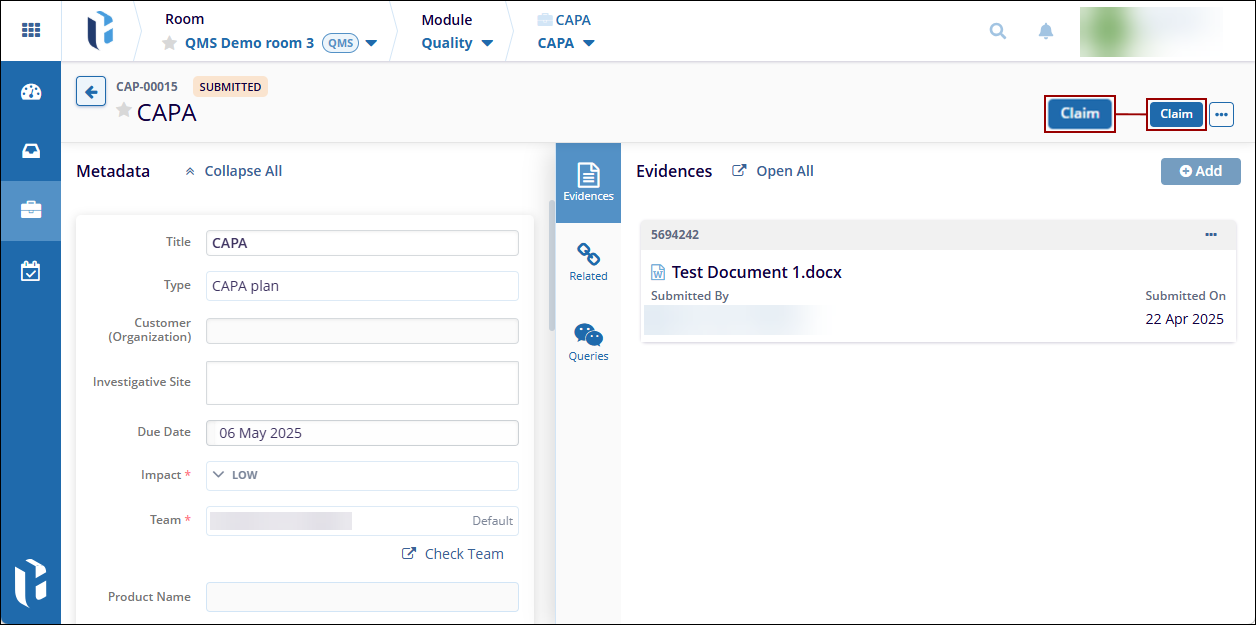This screenshot has width=1256, height=625.
Task: Select the briefcase sidebar icon
Action: tap(31, 210)
